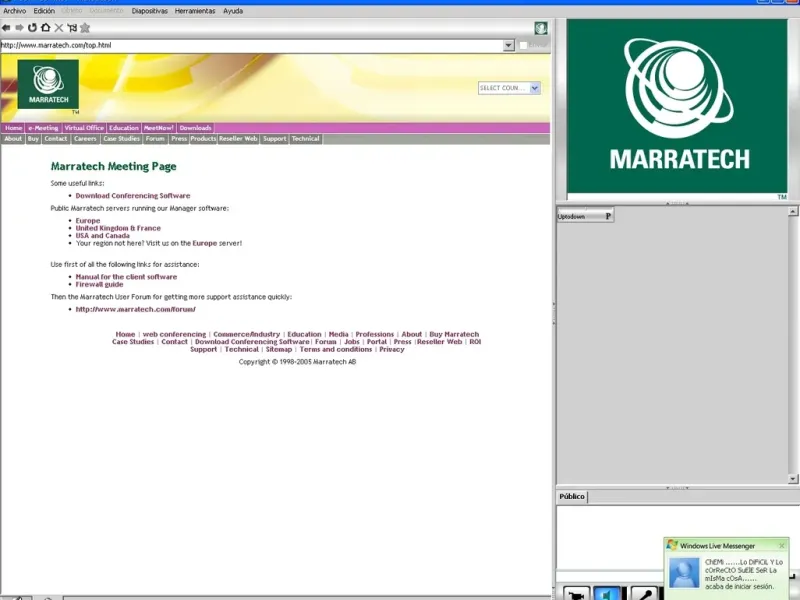Open the e-Meeting navigation tab
The width and height of the screenshot is (800, 600).
pyautogui.click(x=43, y=128)
